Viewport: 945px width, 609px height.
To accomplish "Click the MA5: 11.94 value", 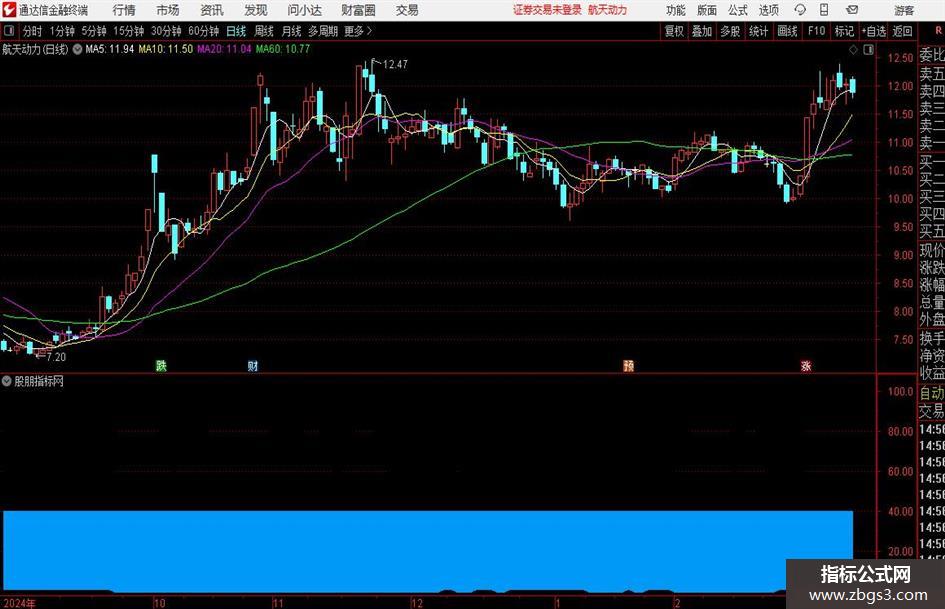I will 110,49.
